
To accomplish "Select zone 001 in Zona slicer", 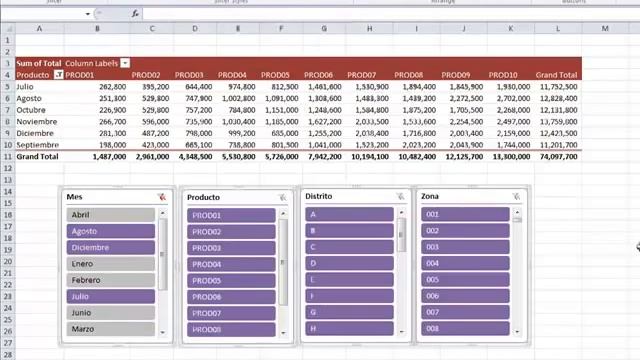I will tap(465, 214).
